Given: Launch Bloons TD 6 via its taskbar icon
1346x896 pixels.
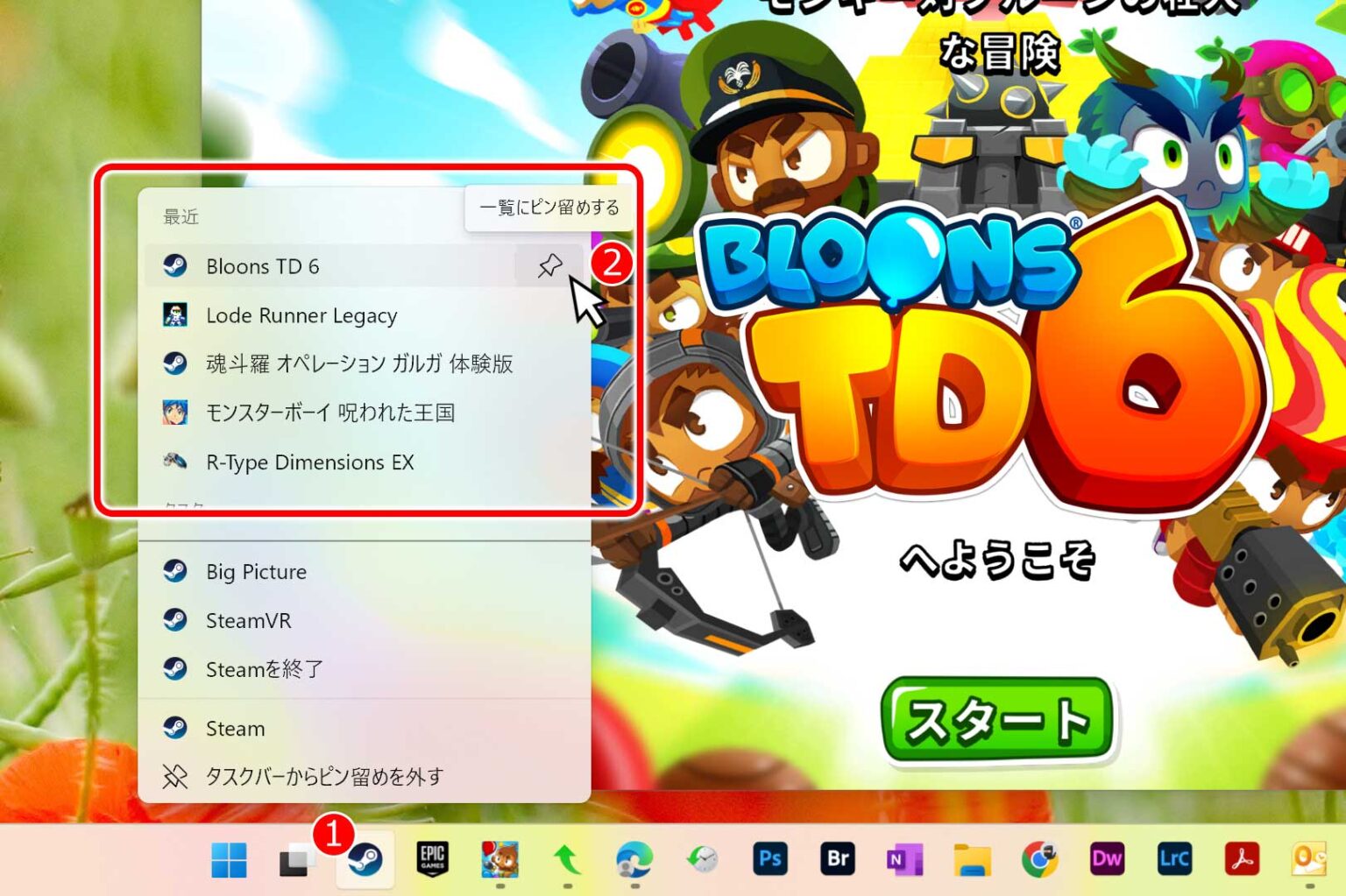Looking at the screenshot, I should pos(500,859).
